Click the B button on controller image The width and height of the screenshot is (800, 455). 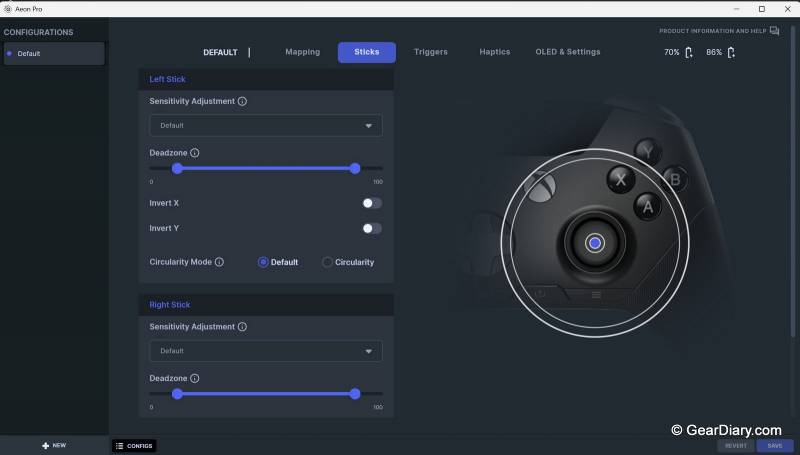pyautogui.click(x=675, y=180)
